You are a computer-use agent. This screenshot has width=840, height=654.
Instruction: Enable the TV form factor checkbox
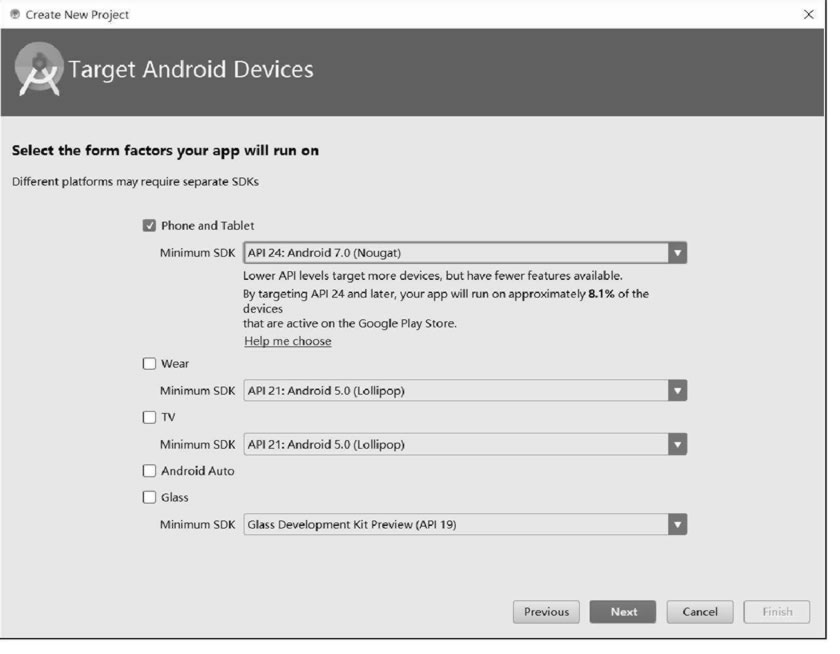point(149,417)
